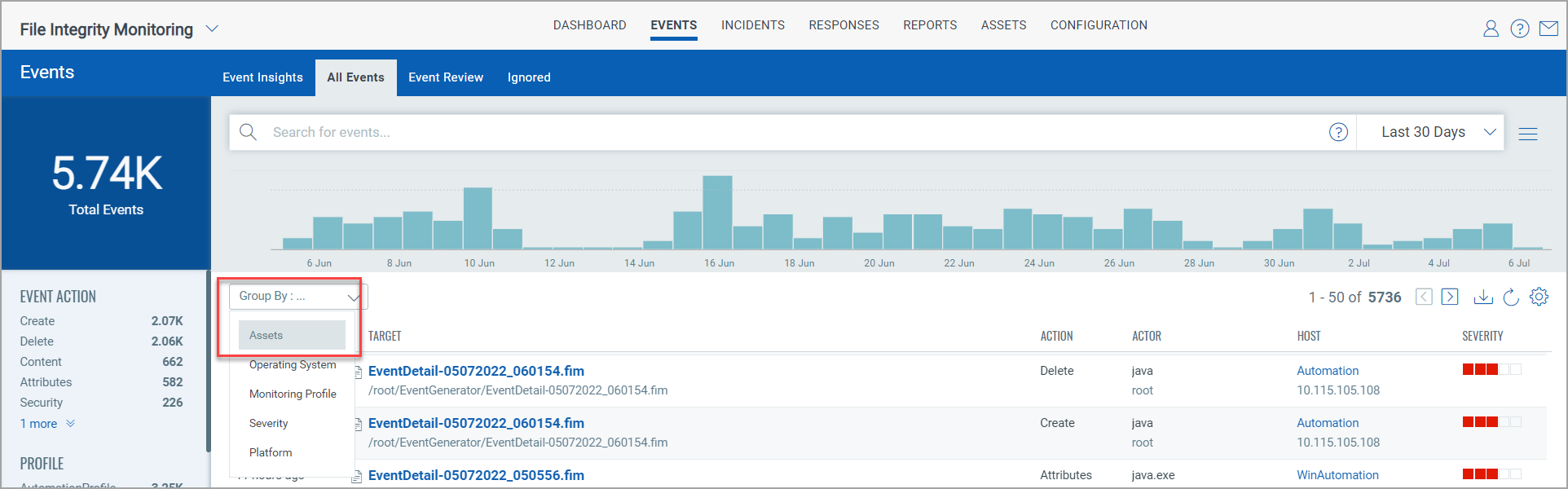Image resolution: width=1568 pixels, height=489 pixels.
Task: Open search help icon in search bar
Action: (x=1338, y=132)
